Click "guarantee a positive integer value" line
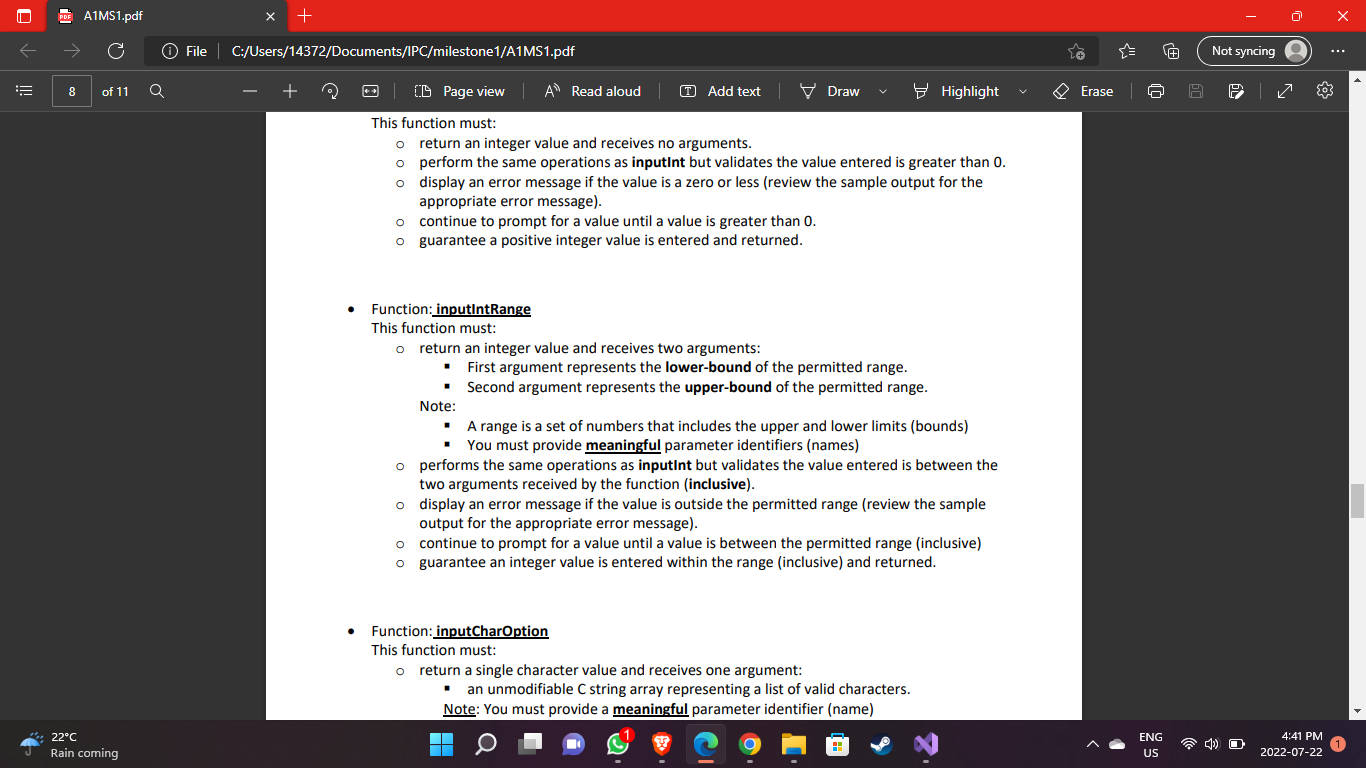This screenshot has width=1366, height=768. coord(610,240)
